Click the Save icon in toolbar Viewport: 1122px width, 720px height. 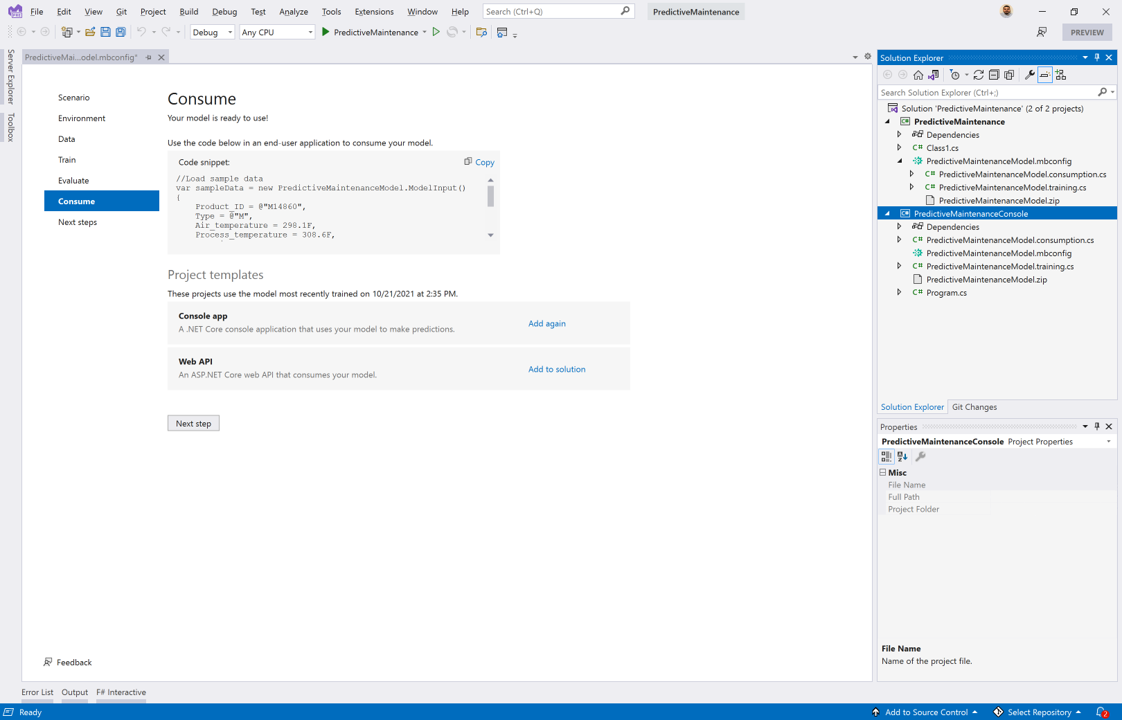tap(105, 32)
